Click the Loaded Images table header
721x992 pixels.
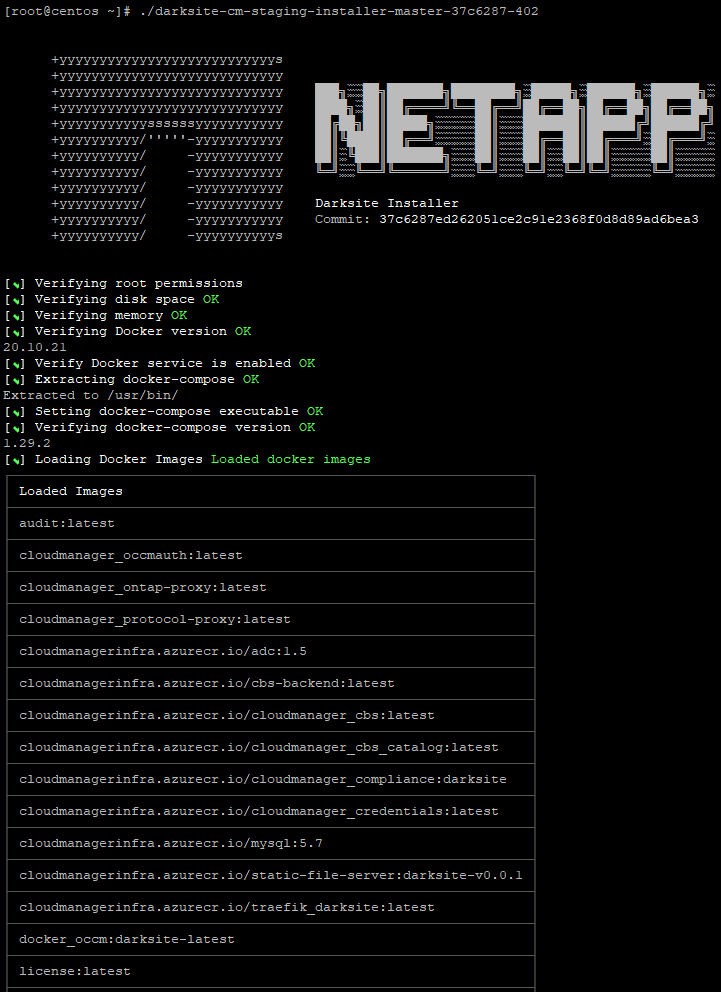[71, 491]
